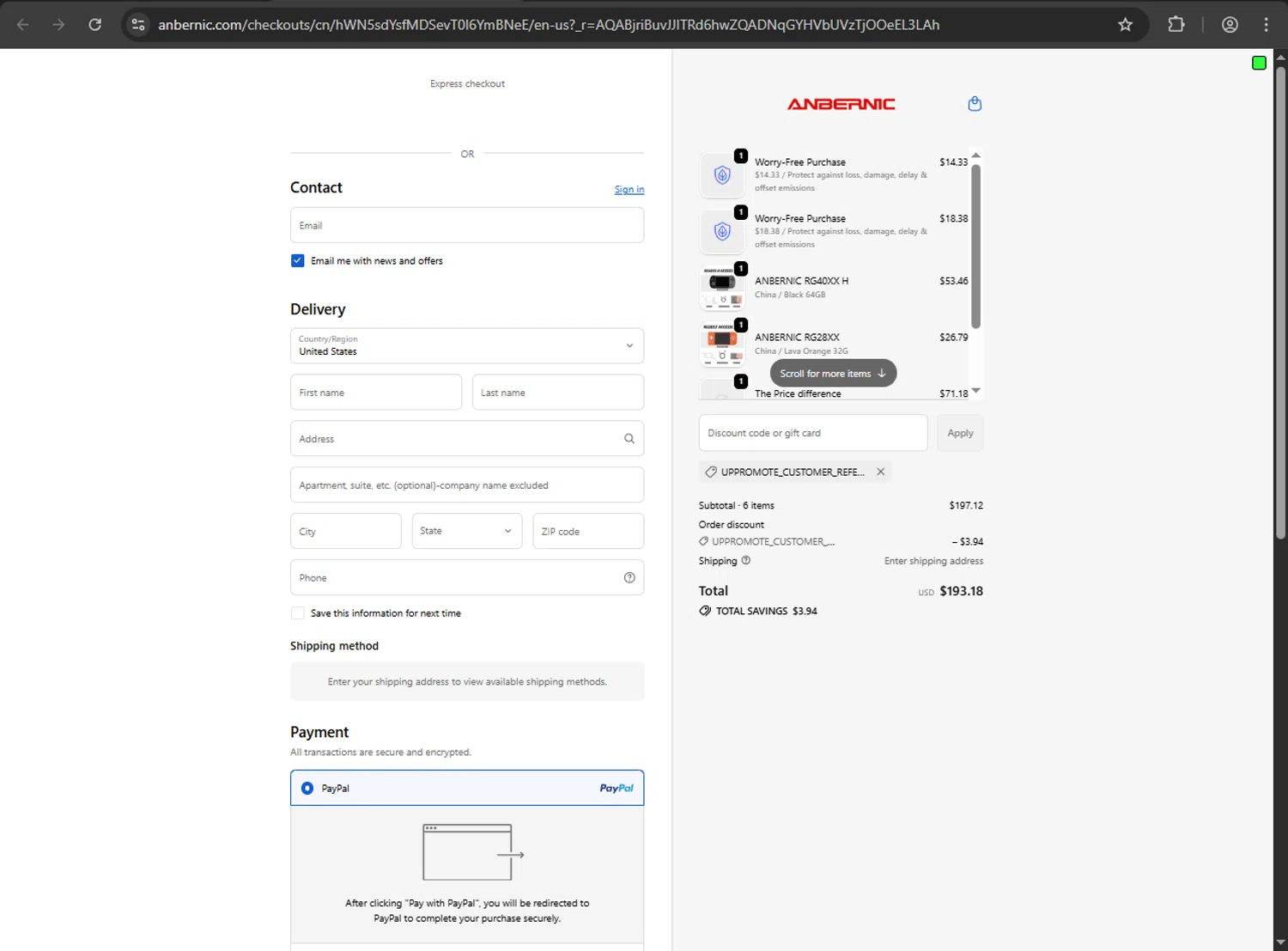Viewport: 1288px width, 951px height.
Task: Click order list scroll up arrow
Action: coord(975,155)
